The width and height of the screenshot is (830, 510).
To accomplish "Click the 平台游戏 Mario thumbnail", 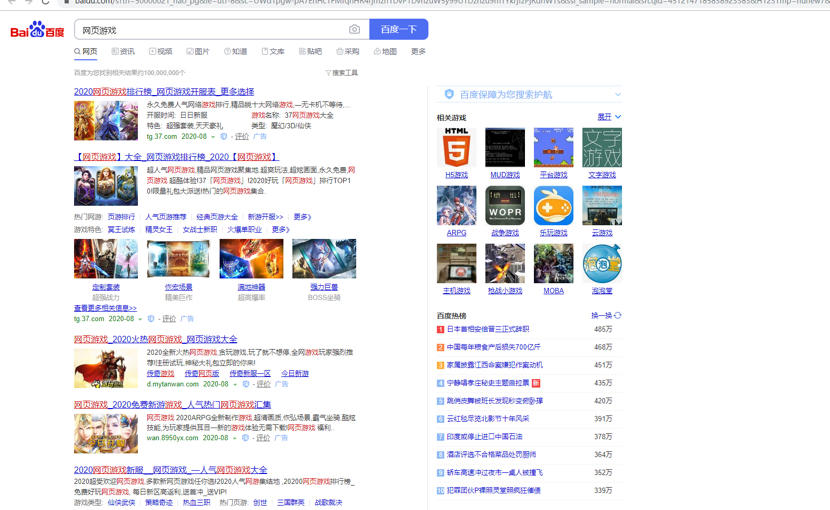I will pyautogui.click(x=554, y=147).
